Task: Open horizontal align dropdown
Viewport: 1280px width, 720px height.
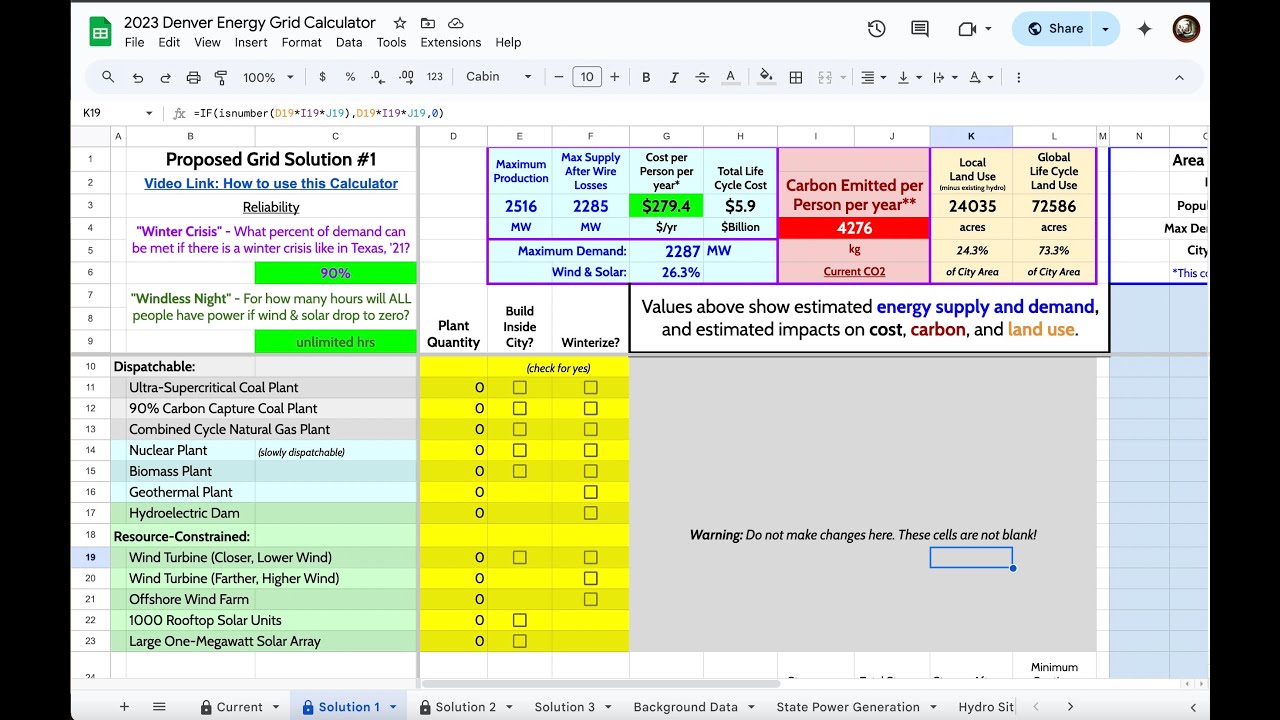Action: pos(874,77)
